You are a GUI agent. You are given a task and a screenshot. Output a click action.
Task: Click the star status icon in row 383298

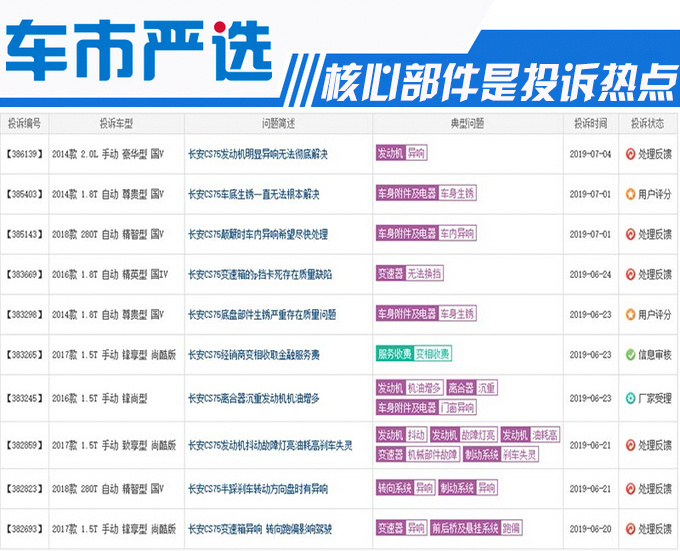(631, 315)
